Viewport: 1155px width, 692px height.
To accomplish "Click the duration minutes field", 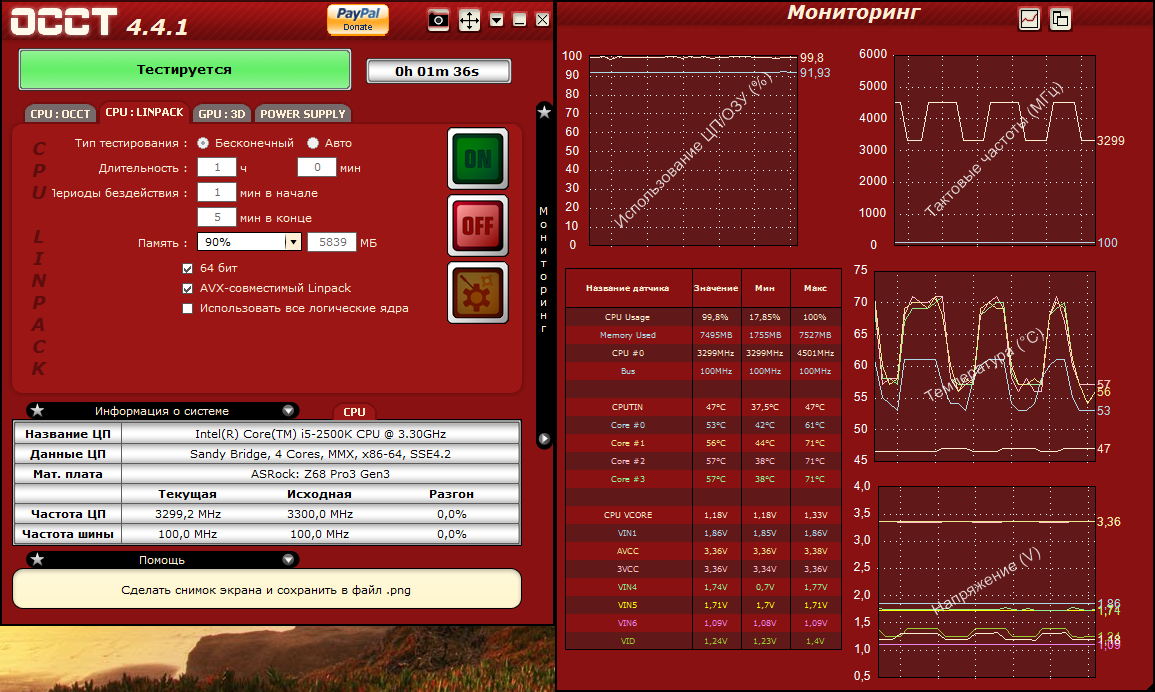I will click(317, 167).
